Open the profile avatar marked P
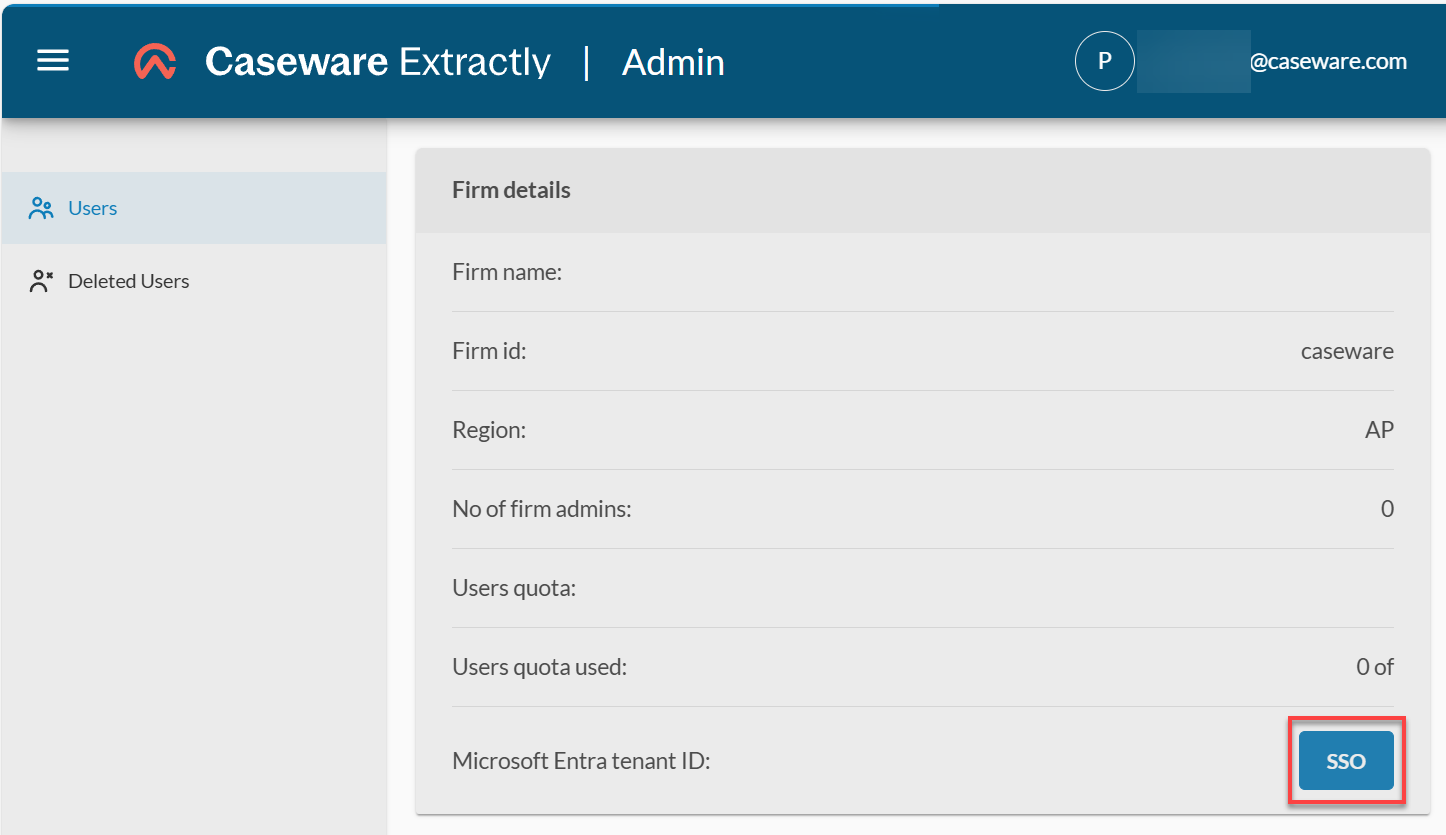Viewport: 1446px width, 835px height. pyautogui.click(x=1104, y=61)
